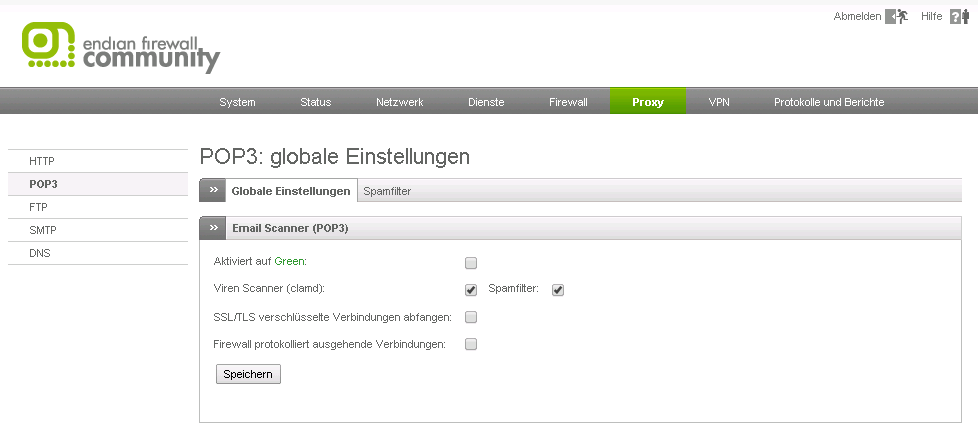Image resolution: width=978 pixels, height=433 pixels.
Task: Enable Firewall protokolliert ausgehende Verbindungen checkbox
Action: click(x=471, y=344)
